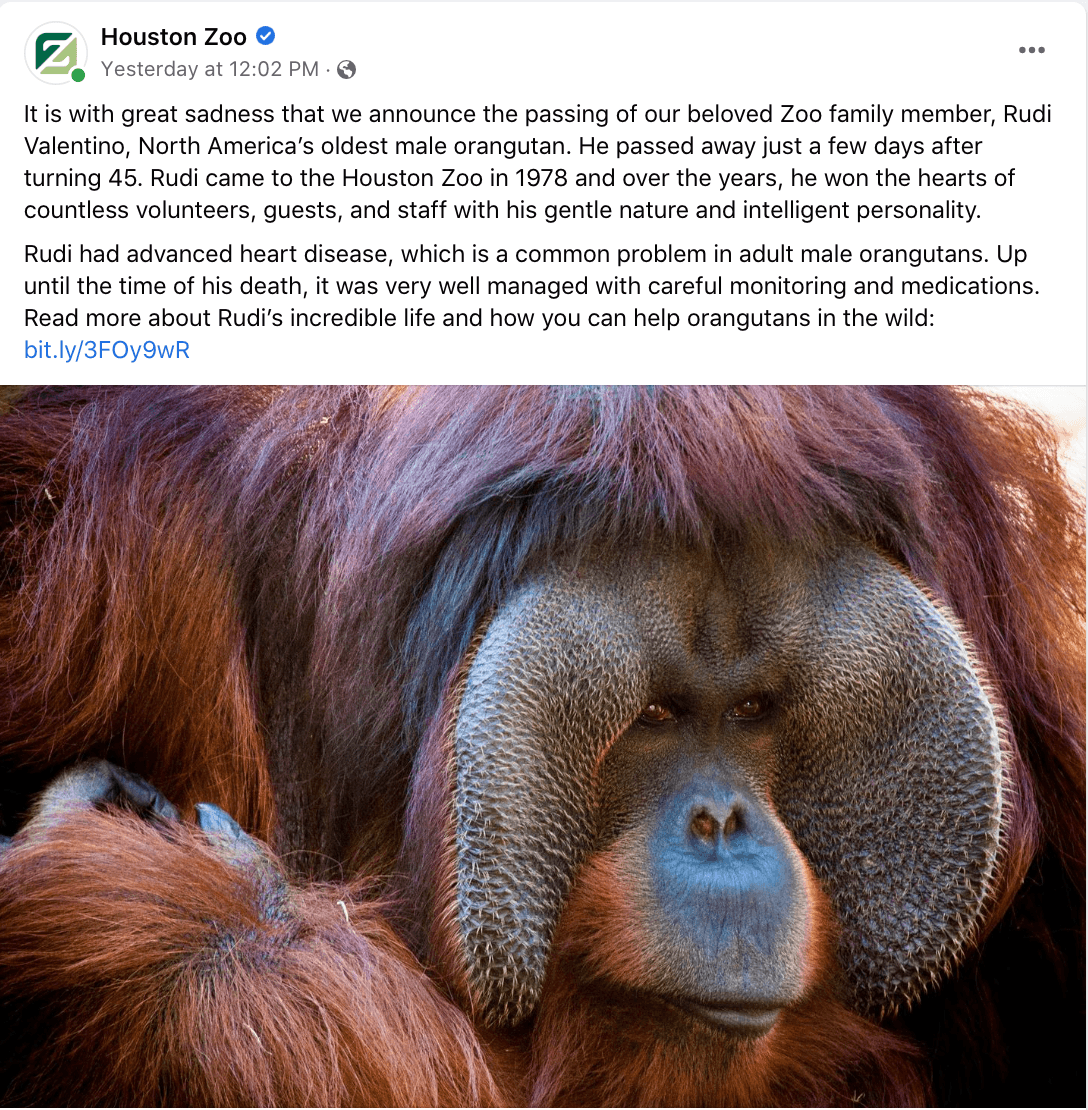Open the orangutan photo full size
Screen dimensions: 1088x1110
544,747
